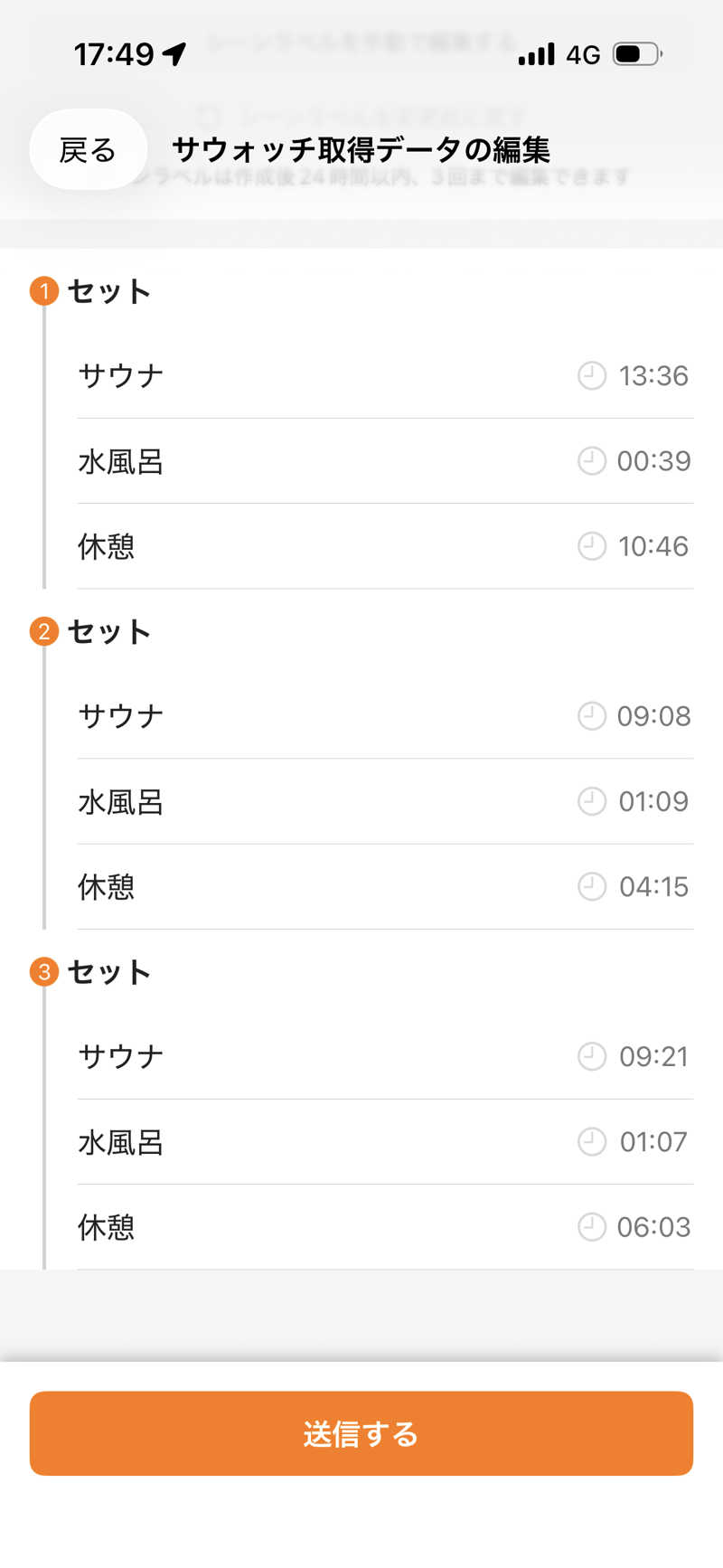Edit set 3 water bath time 01:07
Viewport: 723px width, 1568px height.
pos(653,1142)
